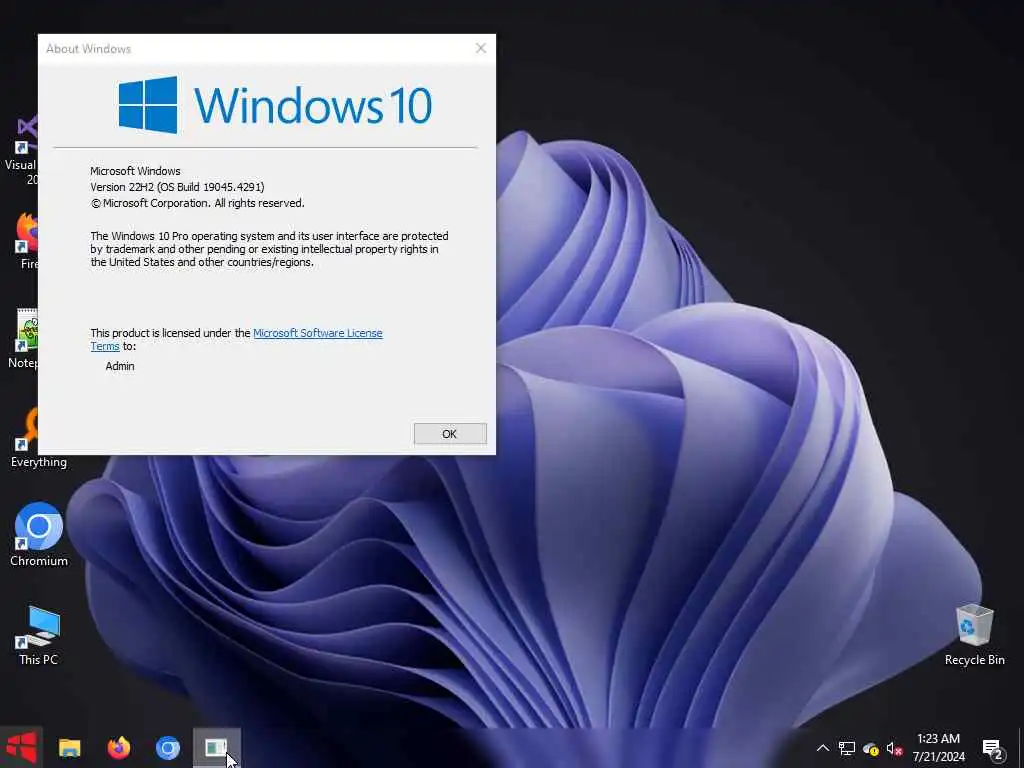Open the network status tray icon
The width and height of the screenshot is (1024, 768).
click(846, 748)
